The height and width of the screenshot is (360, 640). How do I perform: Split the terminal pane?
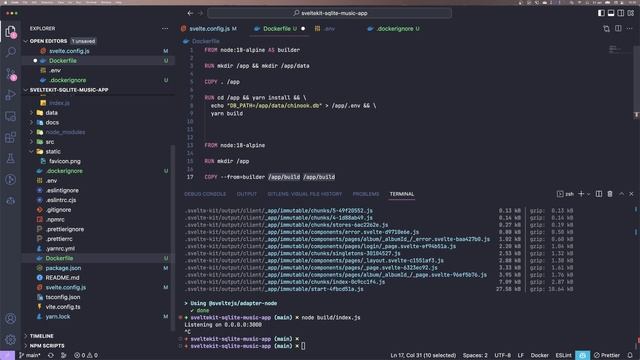[599, 194]
